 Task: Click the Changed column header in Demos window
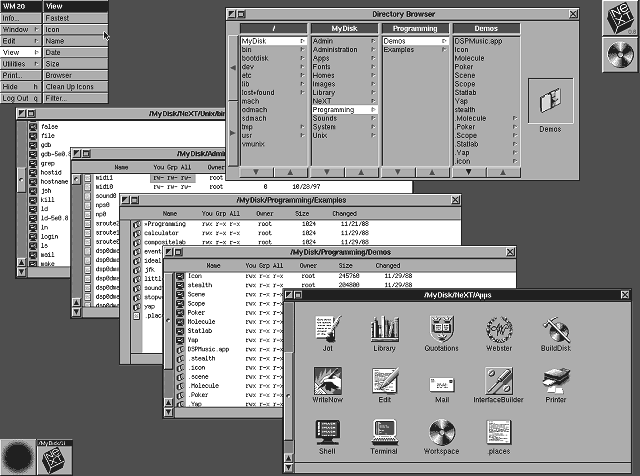pos(388,265)
